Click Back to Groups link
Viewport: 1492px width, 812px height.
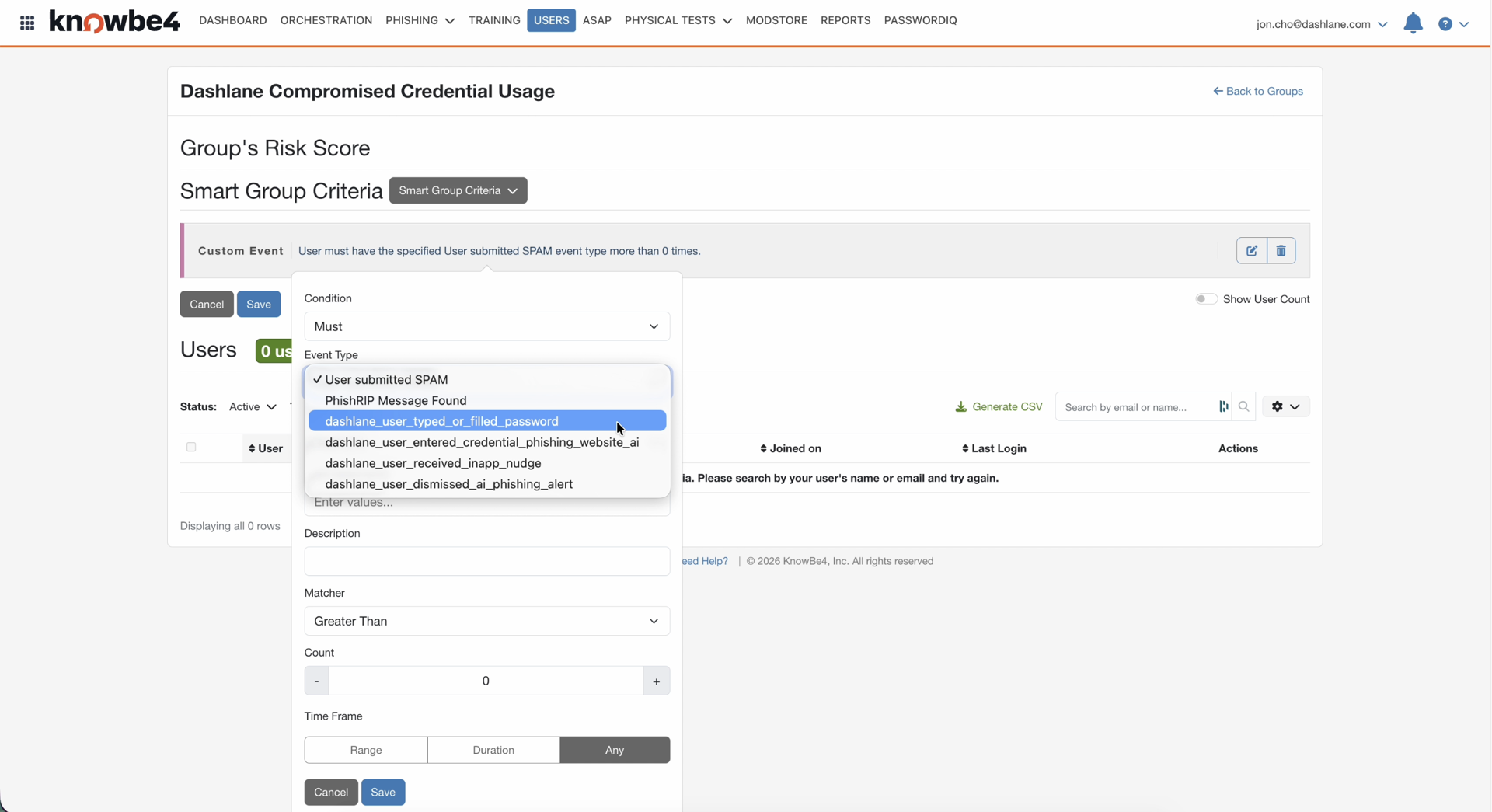(x=1258, y=91)
